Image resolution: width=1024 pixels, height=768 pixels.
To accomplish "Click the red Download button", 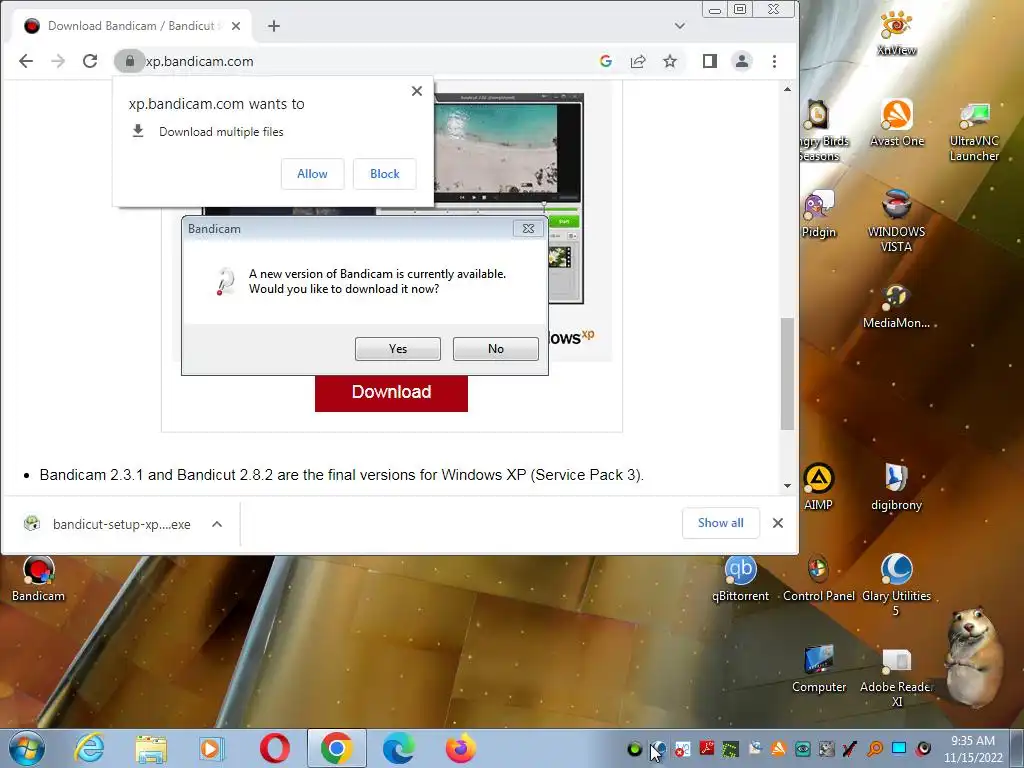I will 391,392.
